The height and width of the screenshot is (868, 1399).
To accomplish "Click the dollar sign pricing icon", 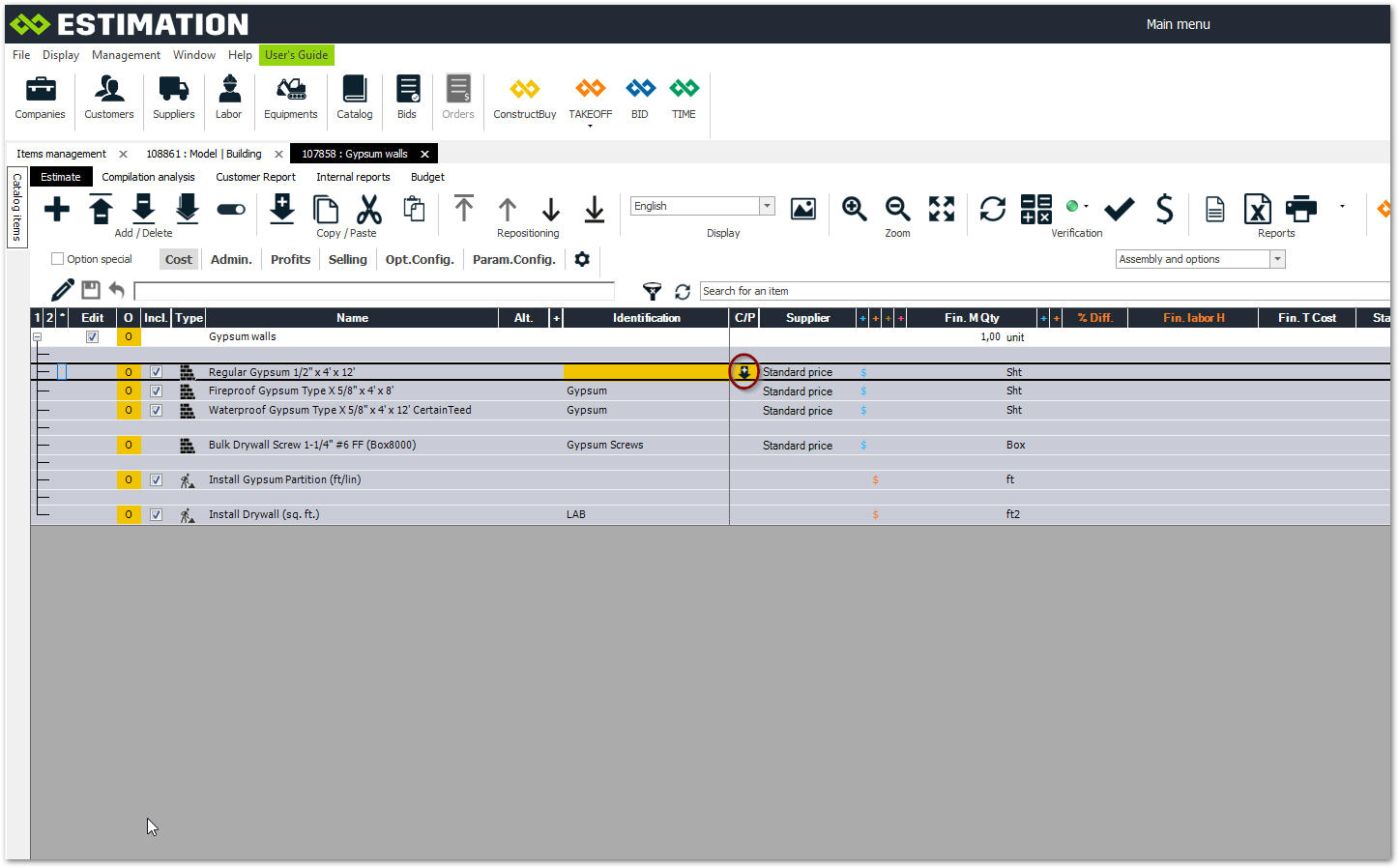I will 1164,209.
